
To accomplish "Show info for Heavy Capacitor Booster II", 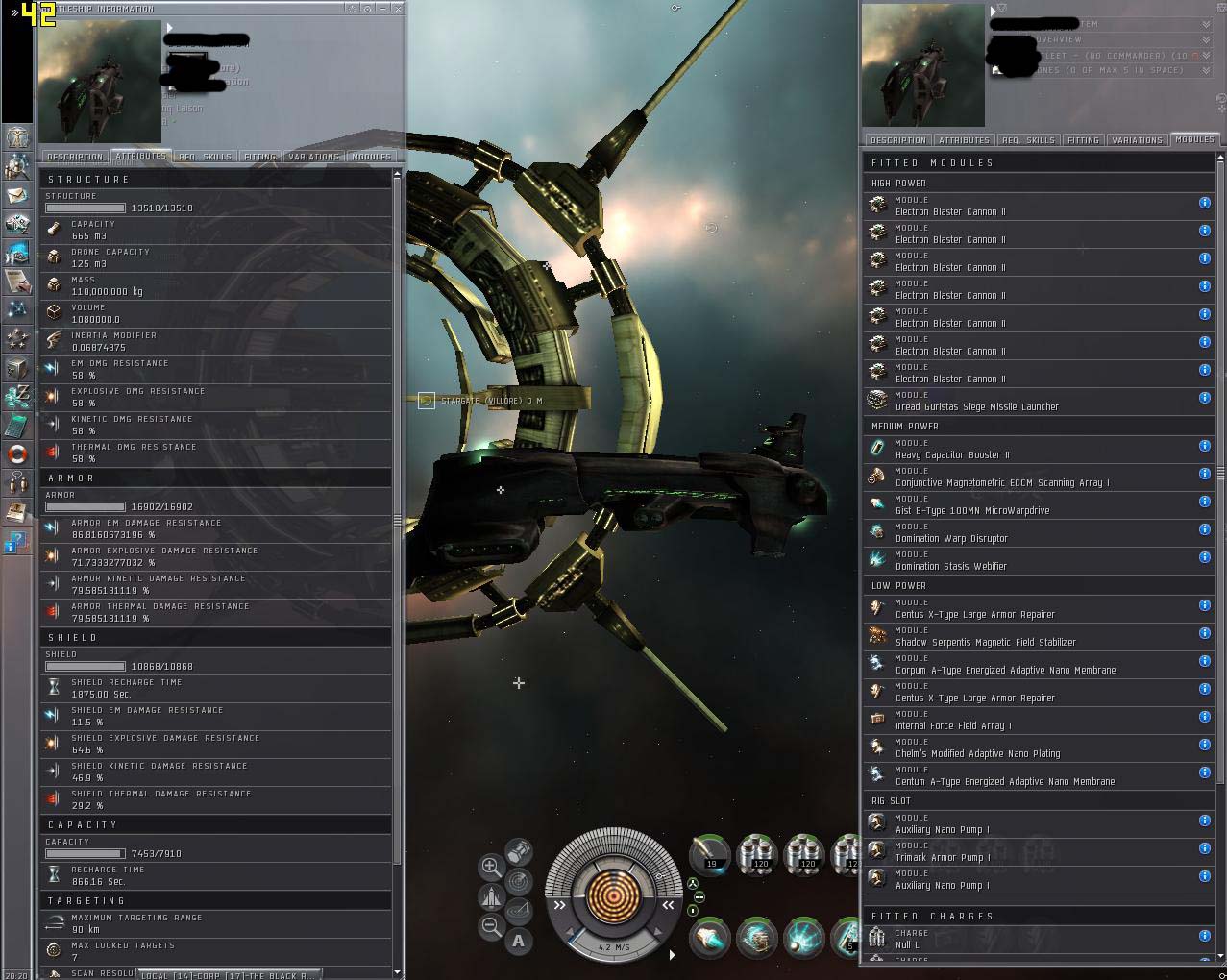I will point(1204,446).
